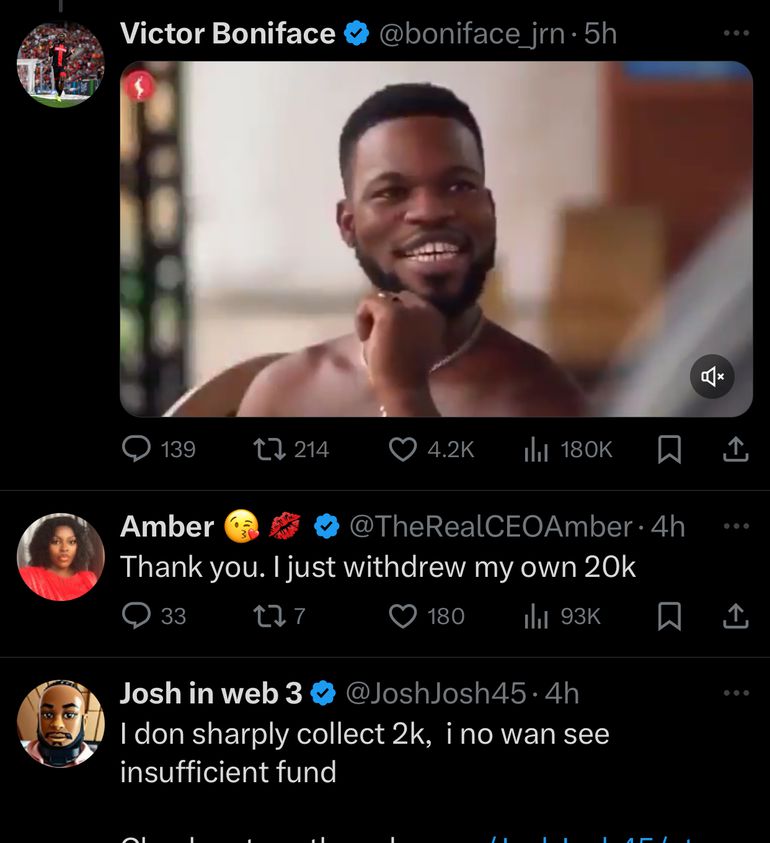Viewport: 770px width, 843px height.
Task: Like Victor Boniface's video tweet
Action: point(402,450)
